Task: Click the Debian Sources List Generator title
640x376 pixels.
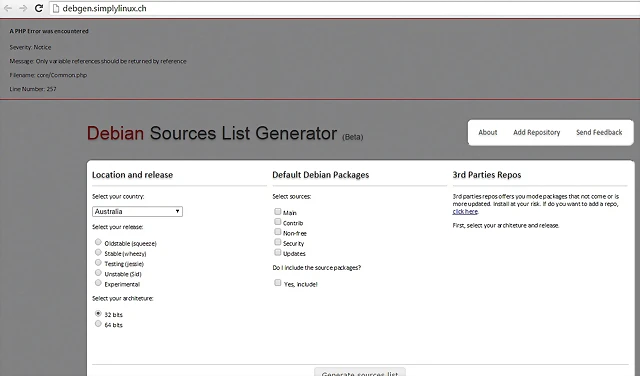Action: pos(212,133)
